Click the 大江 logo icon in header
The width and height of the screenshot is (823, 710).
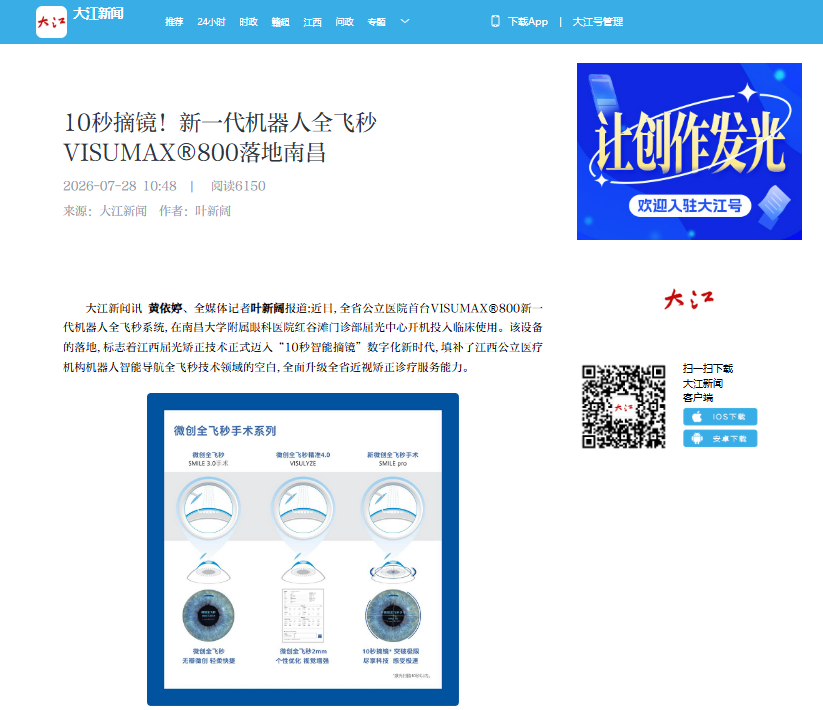coord(51,22)
